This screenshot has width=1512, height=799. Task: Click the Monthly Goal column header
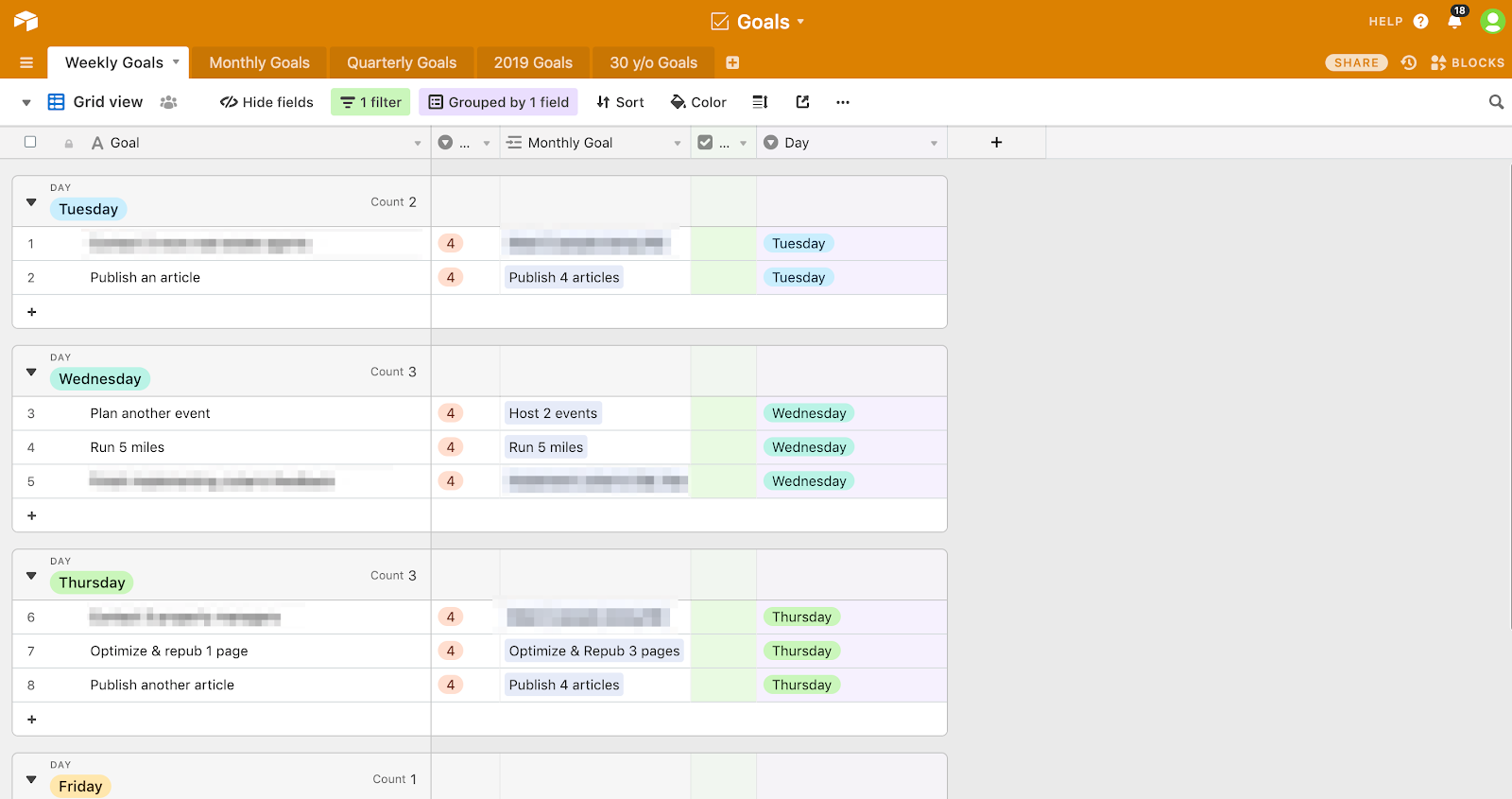pyautogui.click(x=594, y=143)
